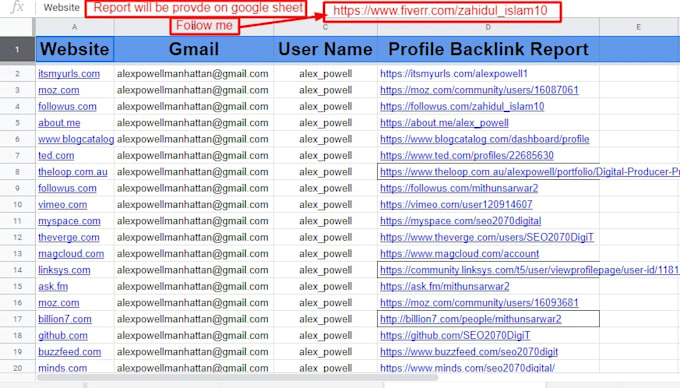Viewport: 680px width, 388px height.
Task: Open theloop.com.au website link
Action: (72, 172)
